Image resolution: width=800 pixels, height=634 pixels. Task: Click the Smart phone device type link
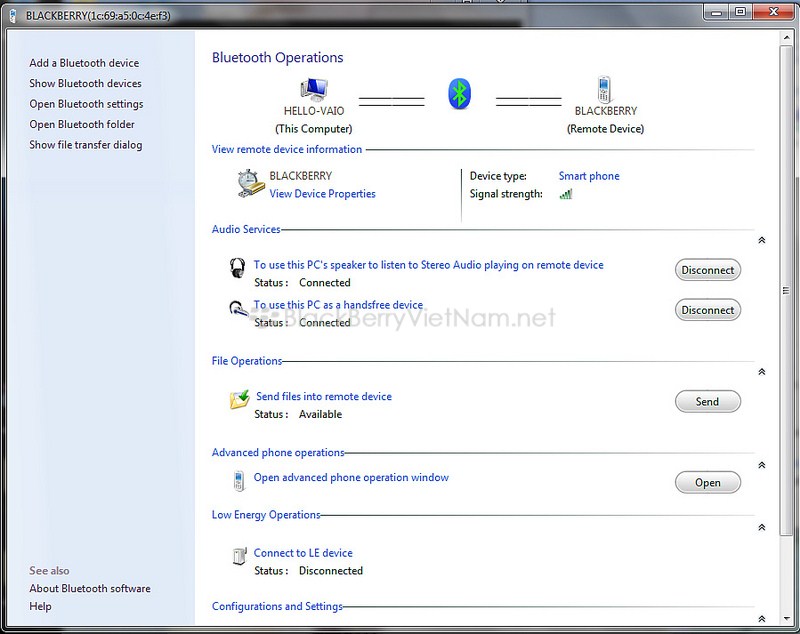[589, 176]
